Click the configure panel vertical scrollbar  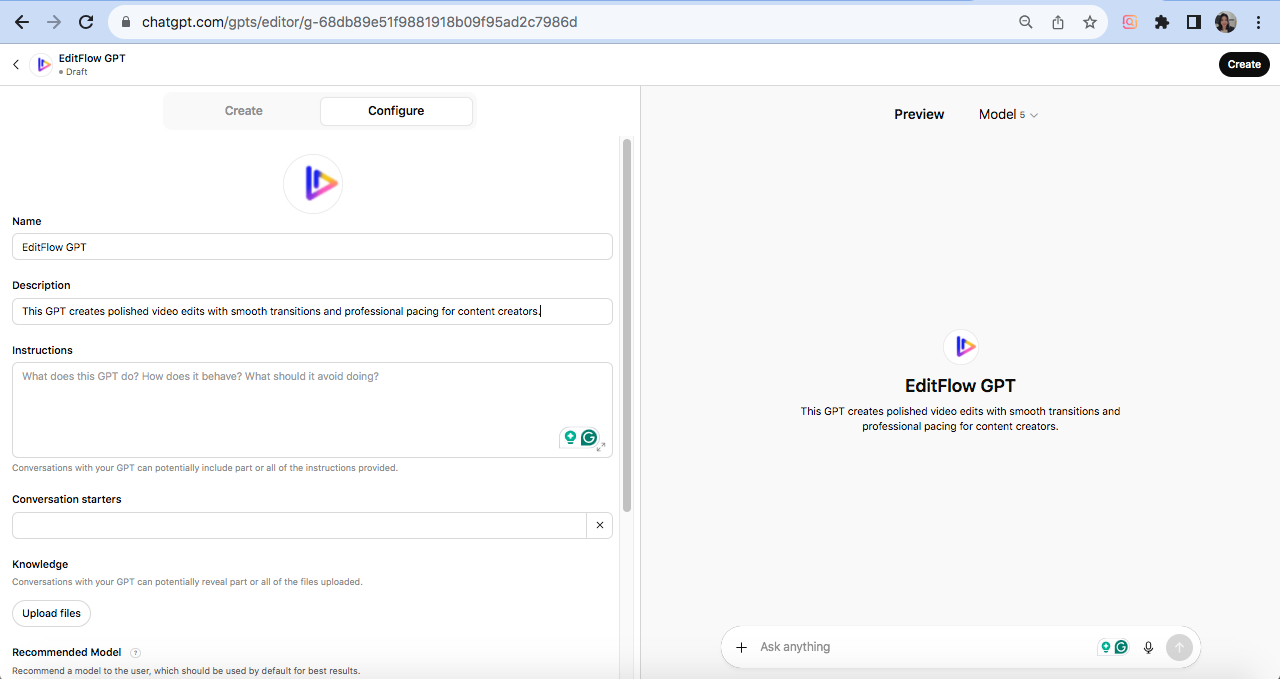(627, 320)
